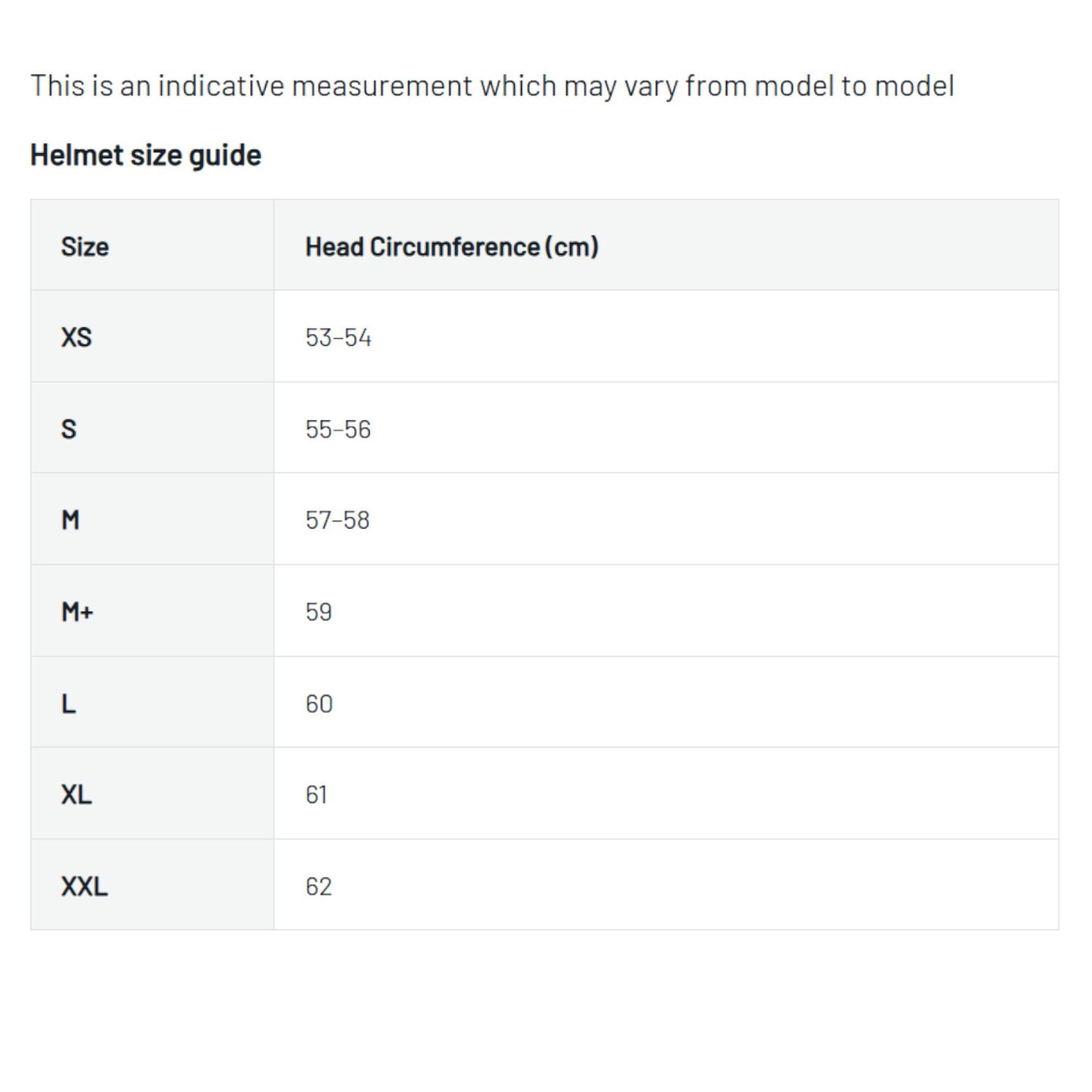Image resolution: width=1092 pixels, height=1092 pixels.
Task: Click the word 'model' ending the note
Action: tap(914, 86)
